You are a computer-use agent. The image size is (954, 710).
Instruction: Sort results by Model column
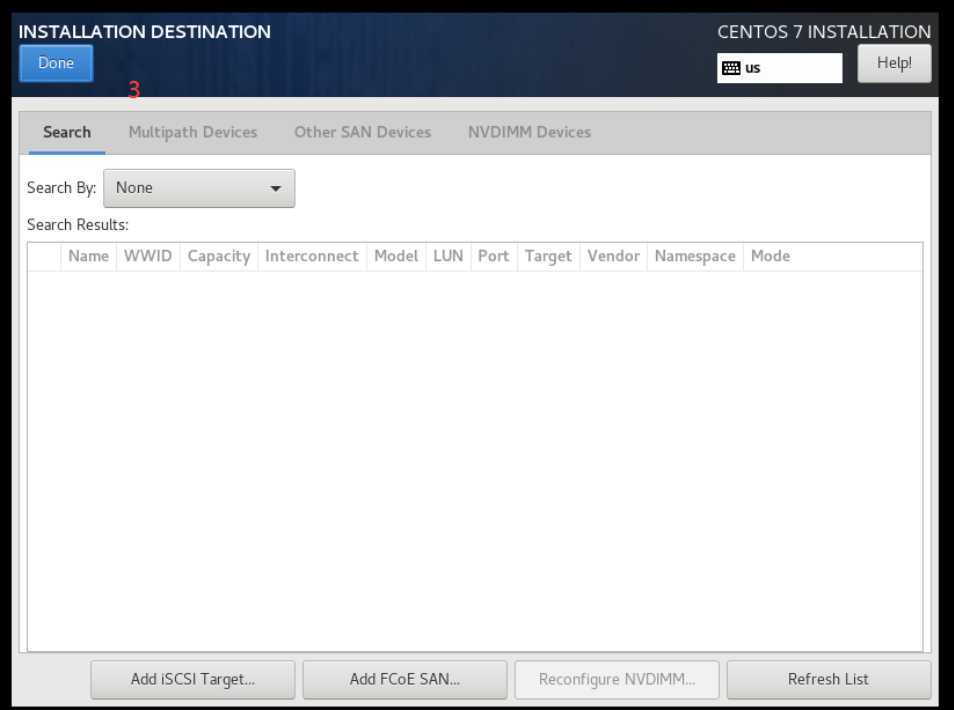pos(396,256)
